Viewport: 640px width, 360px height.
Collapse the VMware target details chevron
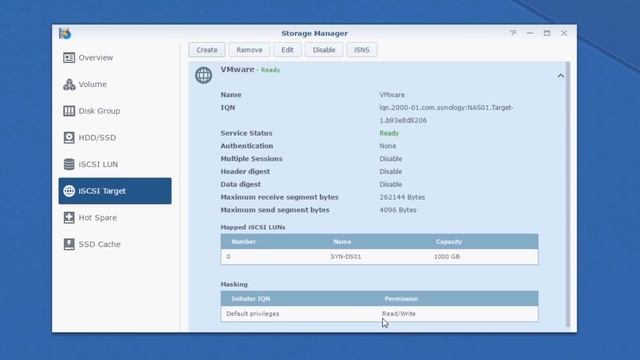(x=560, y=76)
